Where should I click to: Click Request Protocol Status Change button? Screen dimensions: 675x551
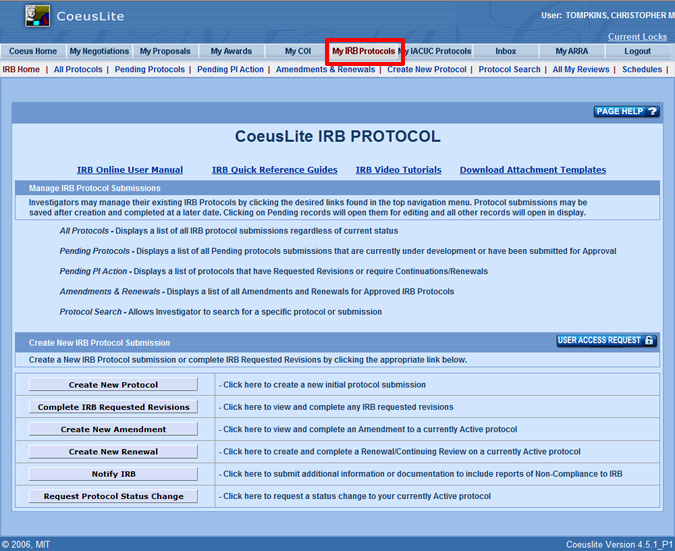point(113,496)
